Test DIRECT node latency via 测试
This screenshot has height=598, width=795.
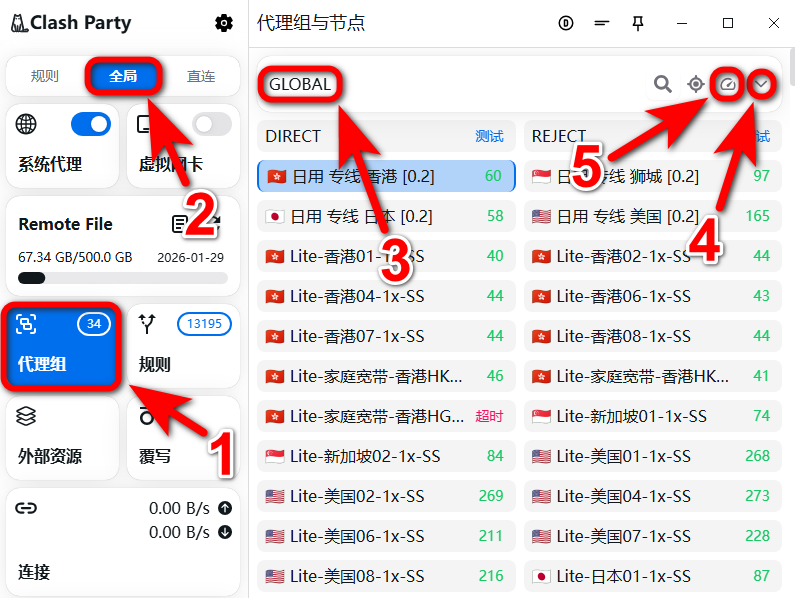[x=489, y=136]
